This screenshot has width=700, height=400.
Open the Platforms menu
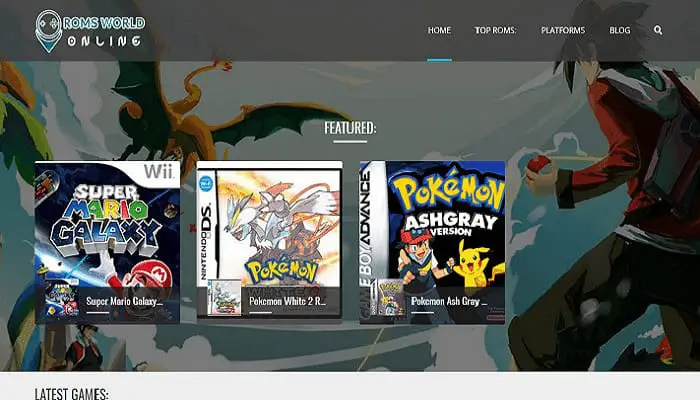[562, 30]
